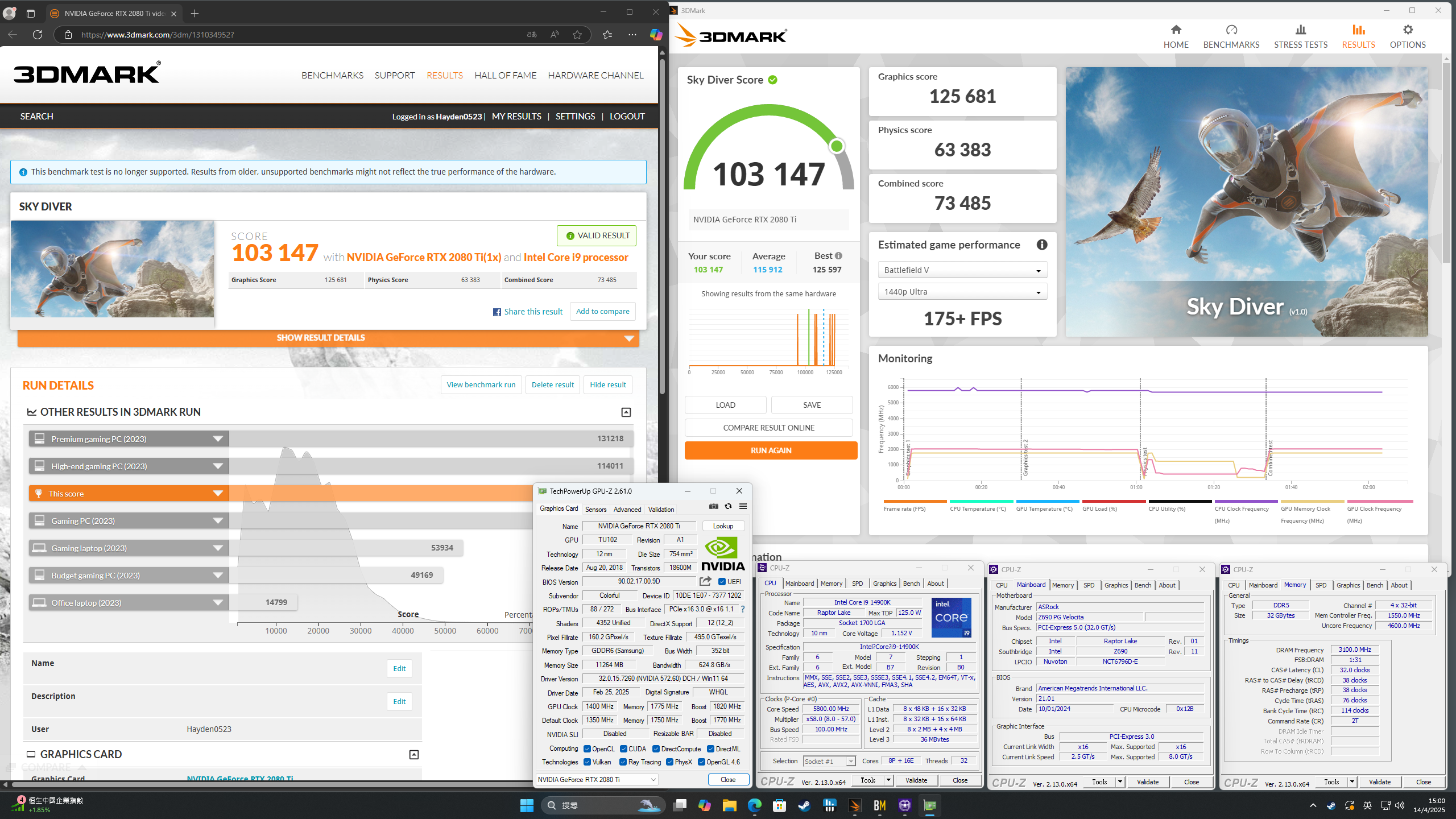Viewport: 1456px width, 819px height.
Task: Toggle DirectCompute checkbox in GPU-Z
Action: pos(656,748)
